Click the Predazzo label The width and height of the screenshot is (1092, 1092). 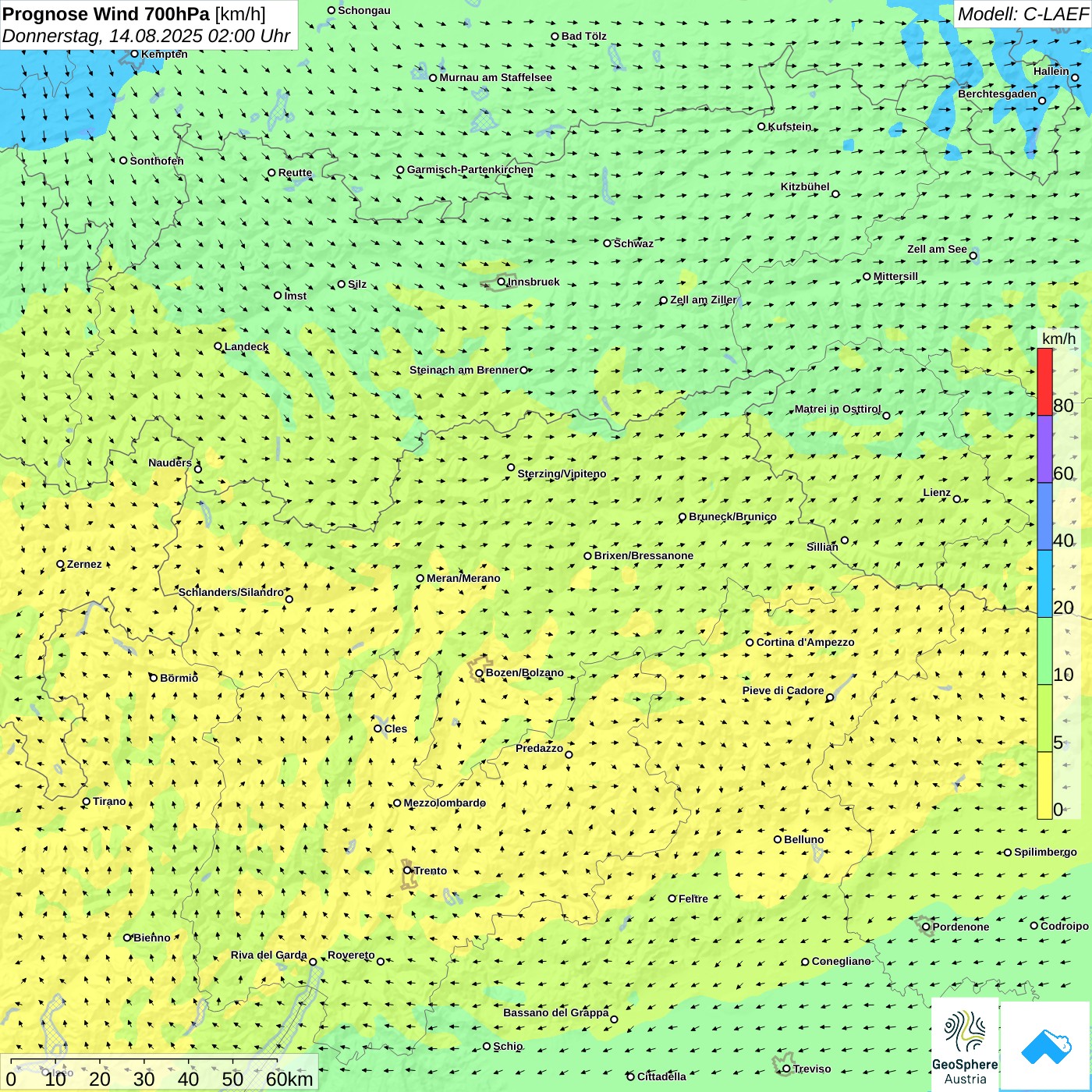[539, 748]
